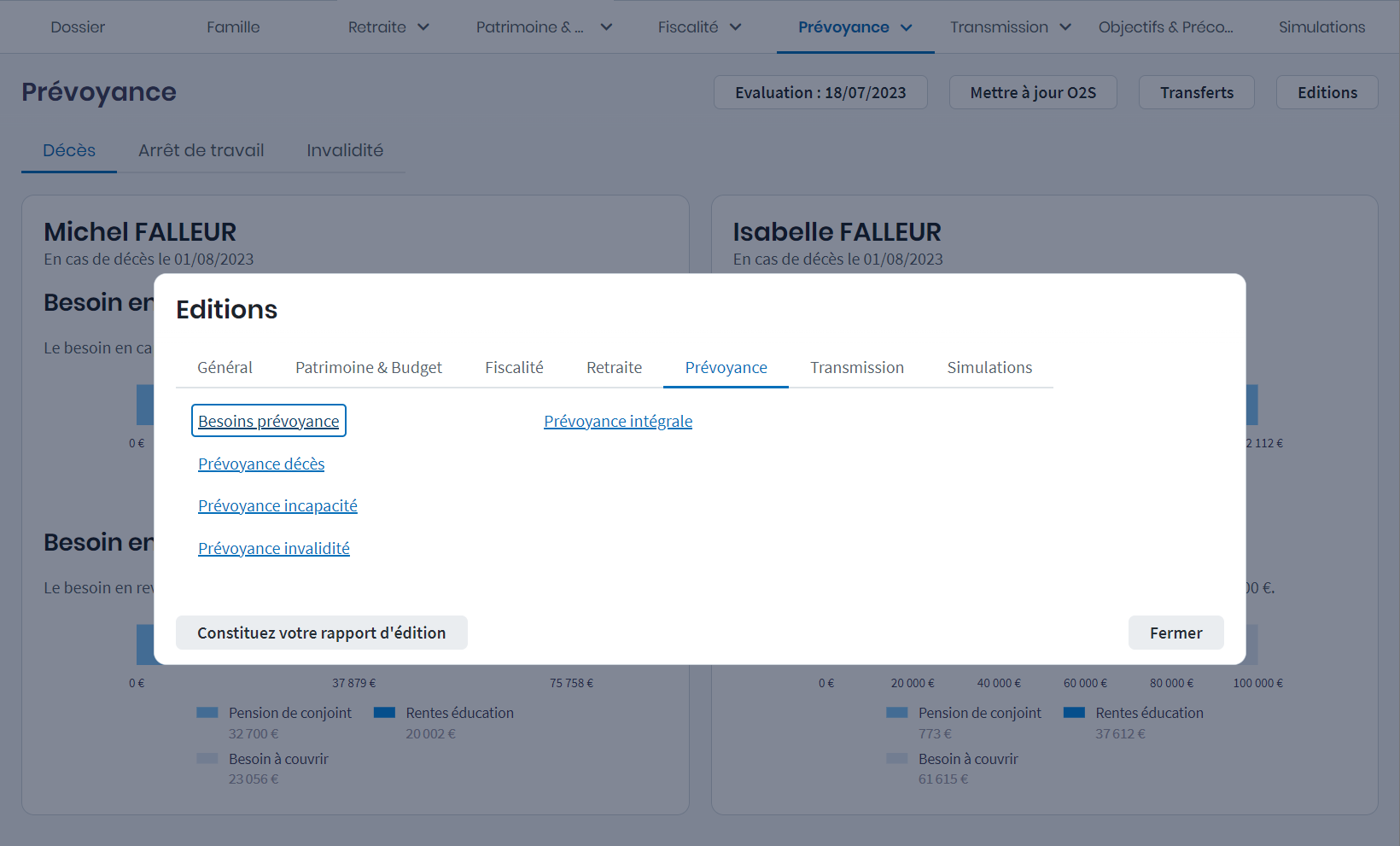
Task: Close the Editions dialog with Fermer
Action: [1175, 633]
